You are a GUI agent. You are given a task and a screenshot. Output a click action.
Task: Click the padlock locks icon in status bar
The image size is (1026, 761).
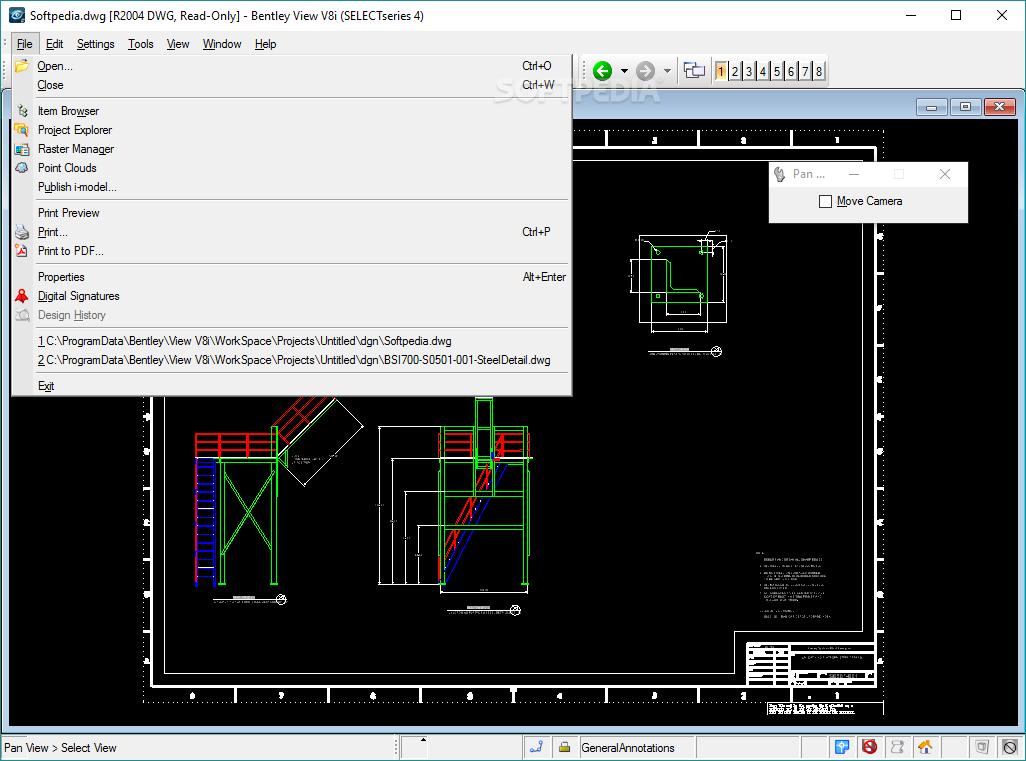[564, 747]
